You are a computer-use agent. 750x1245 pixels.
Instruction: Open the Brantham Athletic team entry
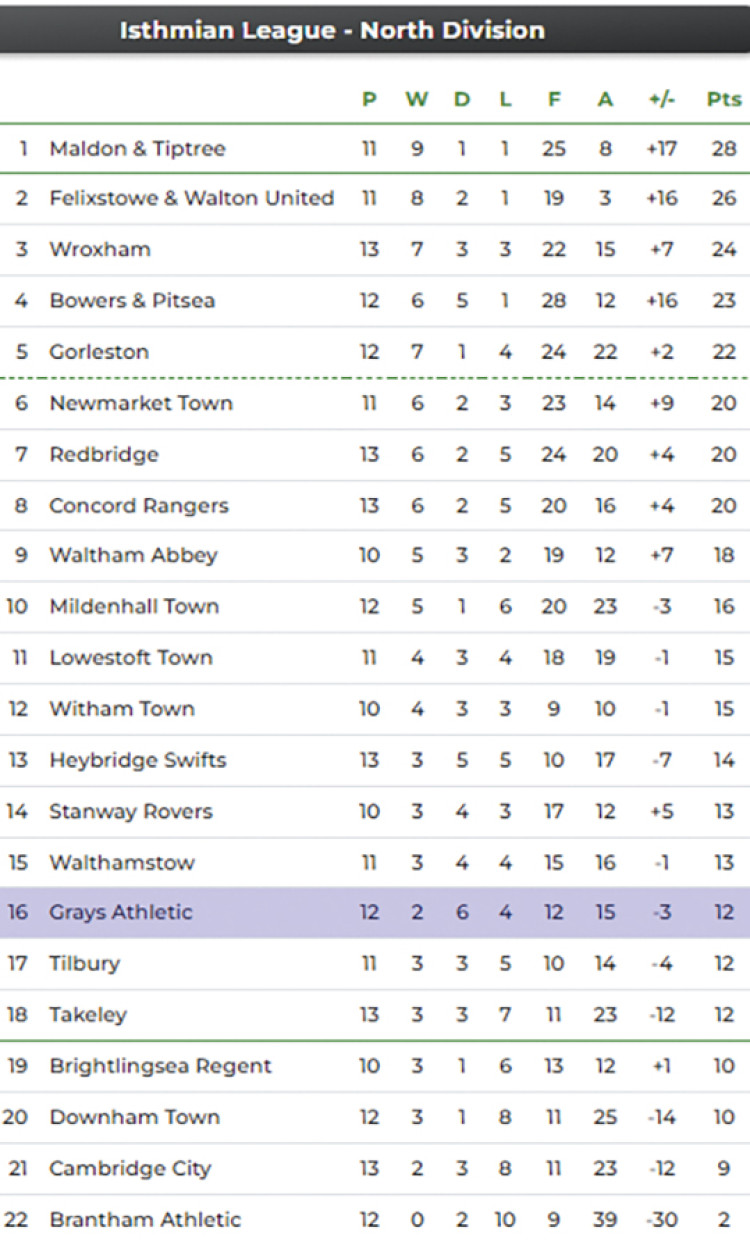pos(145,1219)
